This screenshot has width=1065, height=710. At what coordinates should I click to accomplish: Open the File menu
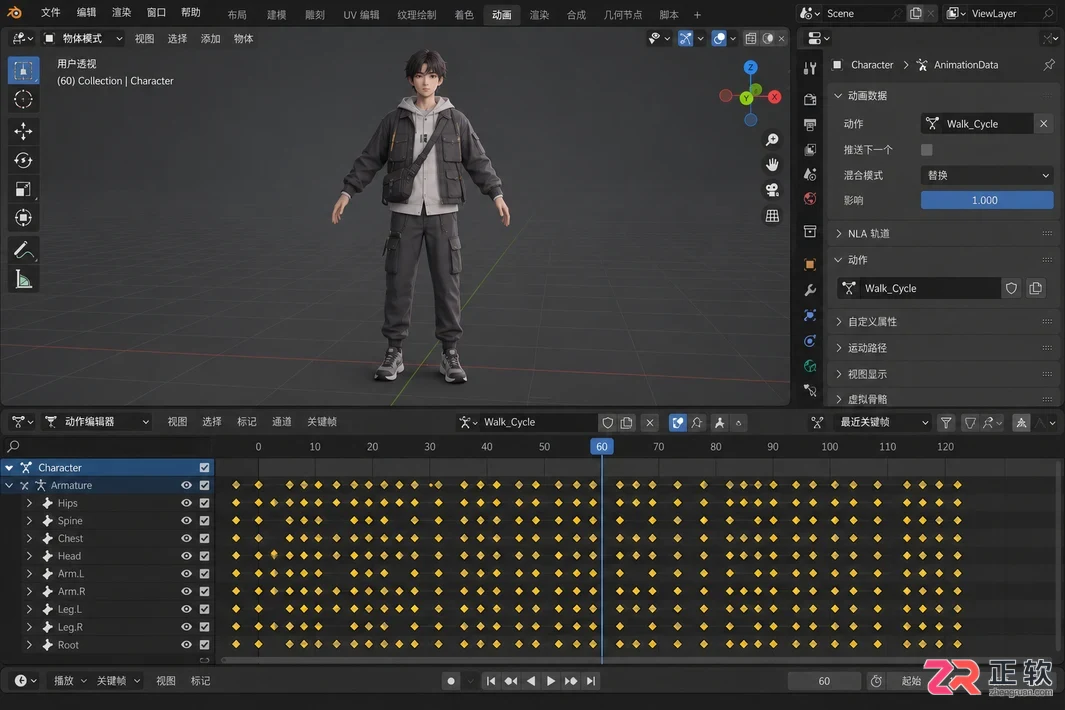[50, 12]
